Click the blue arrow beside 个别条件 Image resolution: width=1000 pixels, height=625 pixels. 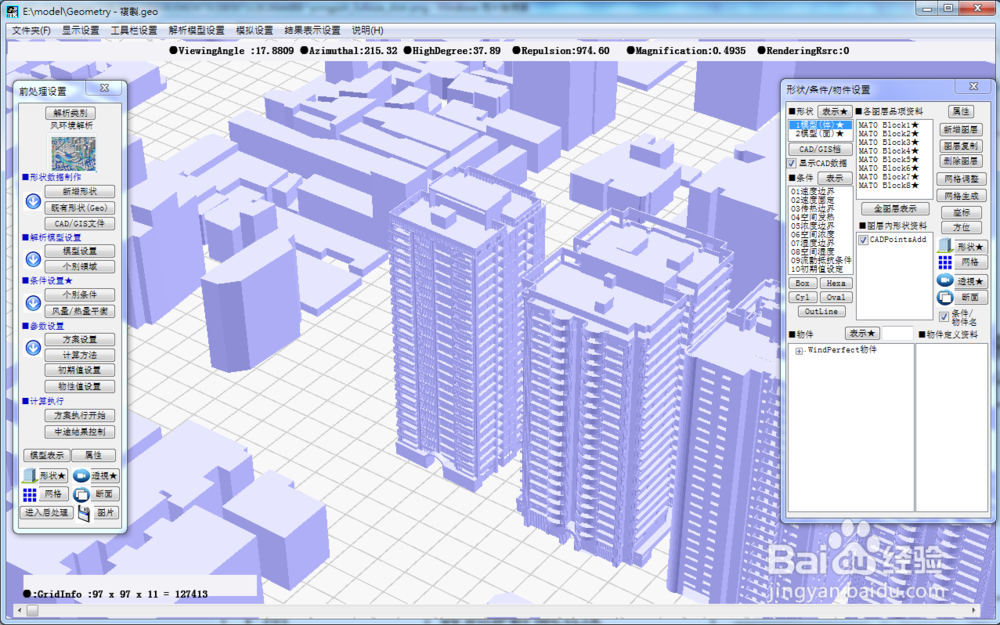coord(33,303)
